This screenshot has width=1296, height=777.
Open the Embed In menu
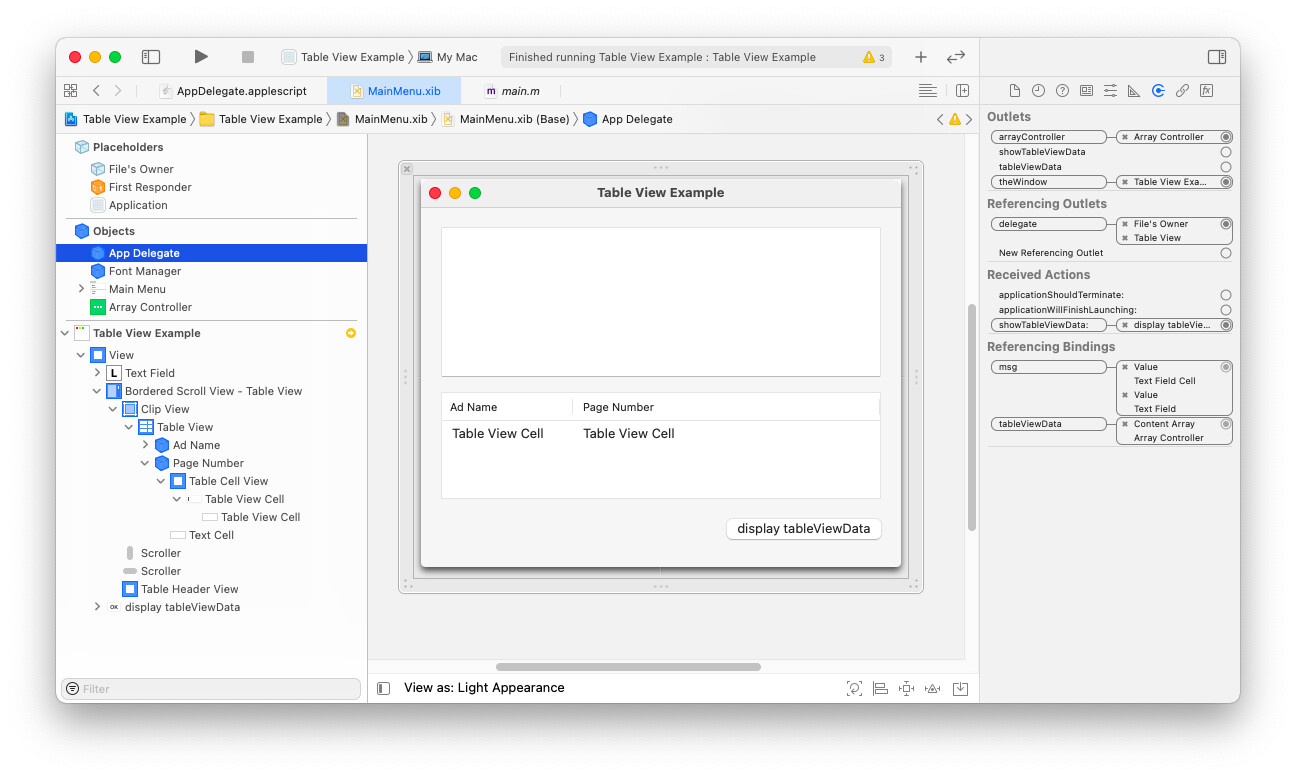click(x=960, y=688)
